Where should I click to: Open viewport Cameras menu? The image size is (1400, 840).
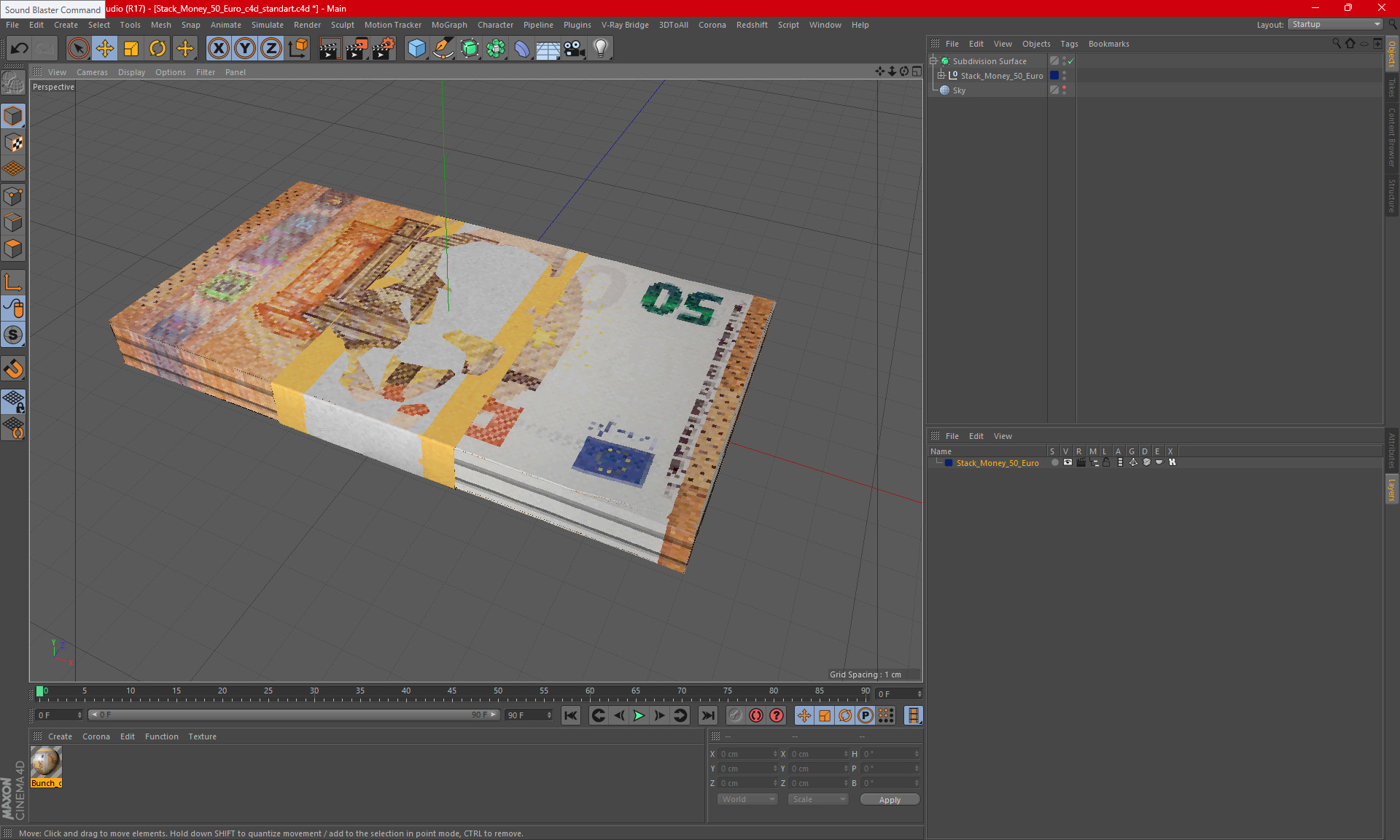92,72
